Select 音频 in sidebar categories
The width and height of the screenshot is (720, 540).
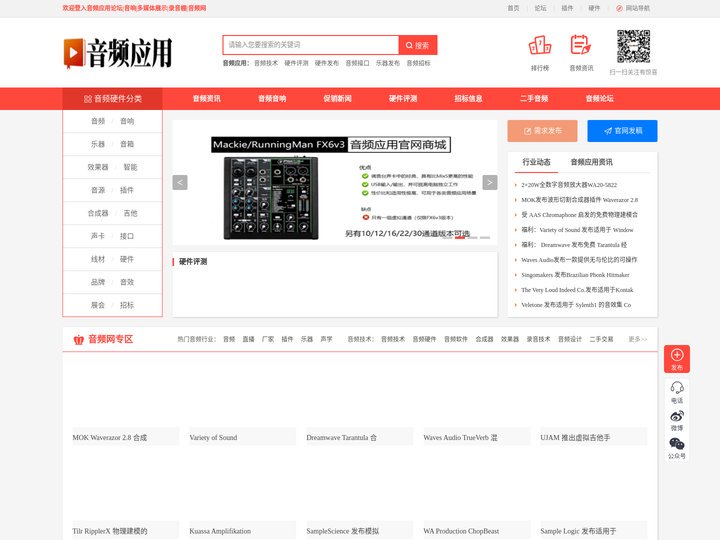(98, 121)
